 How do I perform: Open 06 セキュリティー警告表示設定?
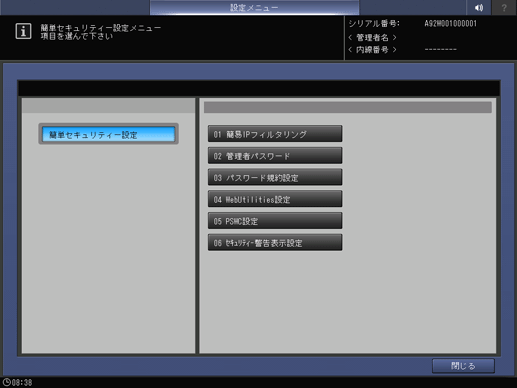click(x=275, y=242)
